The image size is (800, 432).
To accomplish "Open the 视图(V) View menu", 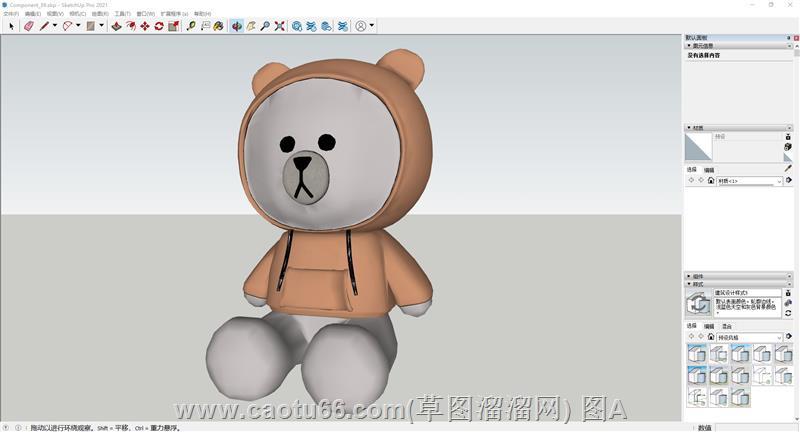I will click(55, 14).
